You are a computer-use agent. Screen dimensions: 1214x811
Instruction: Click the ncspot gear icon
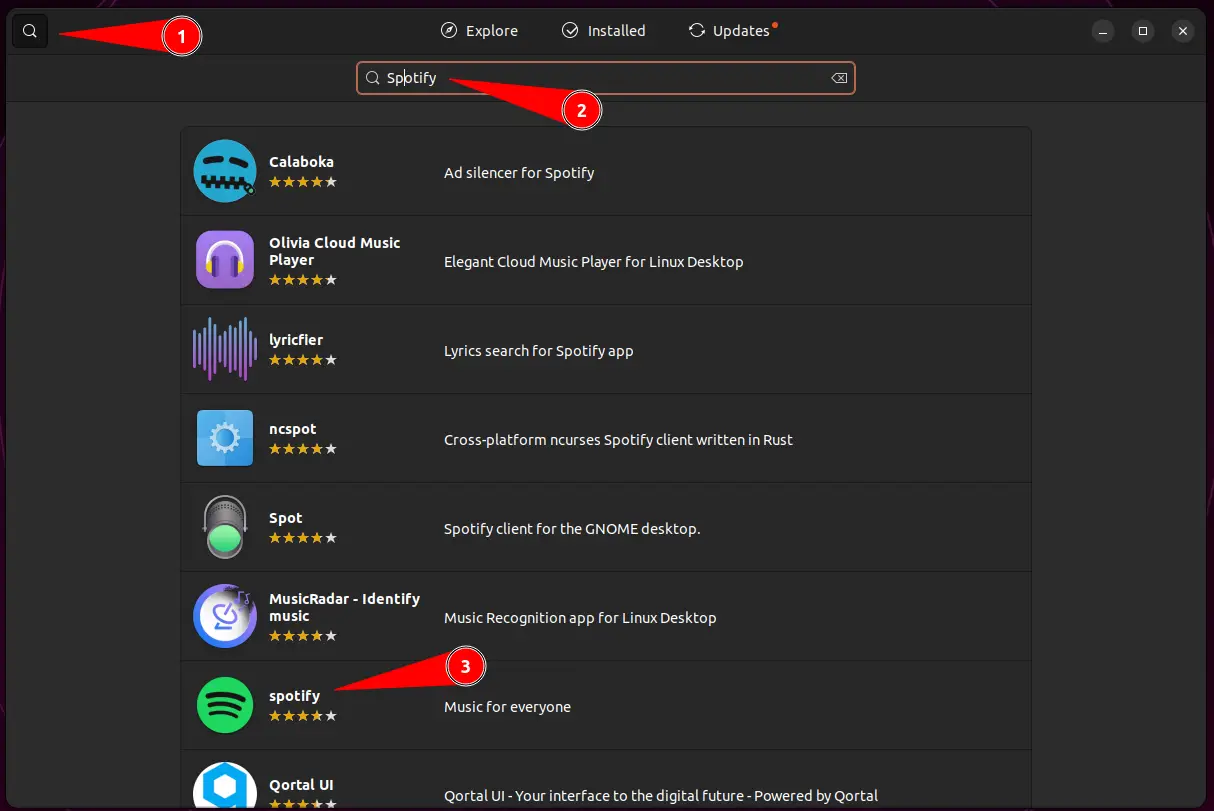coord(225,438)
